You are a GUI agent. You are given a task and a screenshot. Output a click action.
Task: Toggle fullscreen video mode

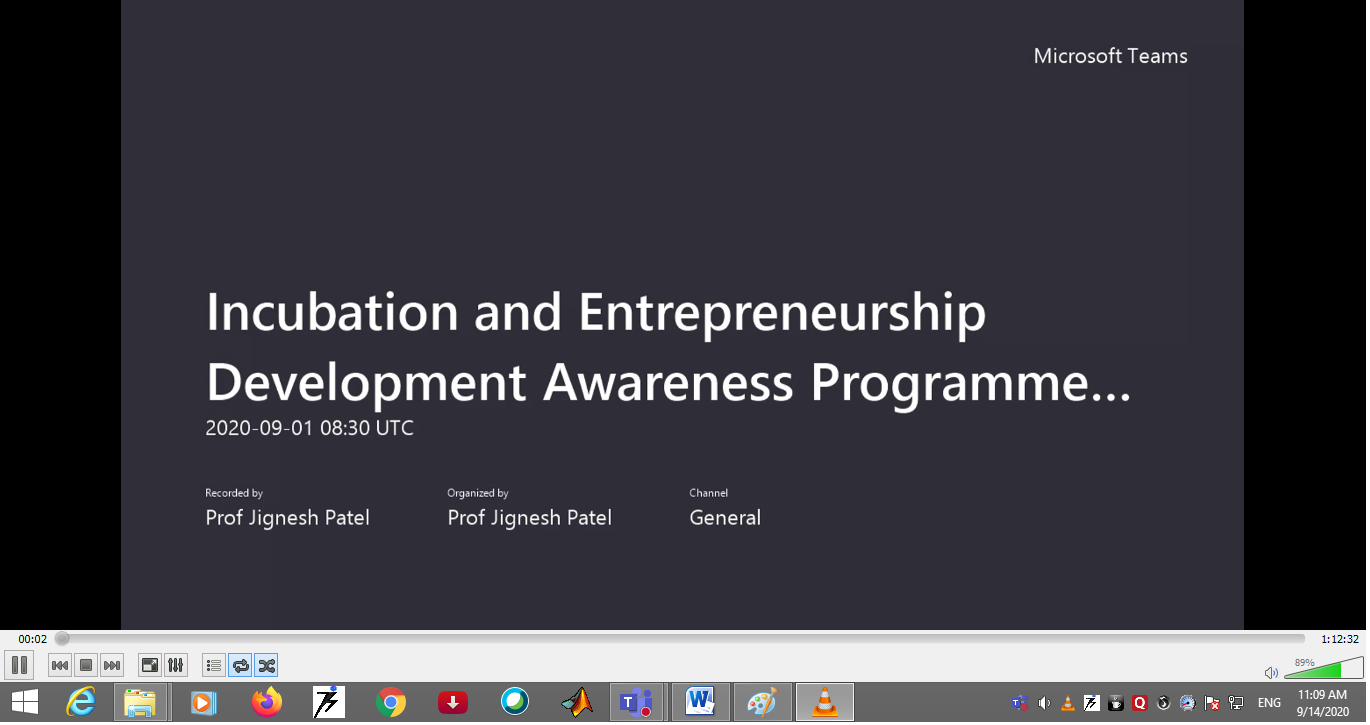[x=149, y=665]
